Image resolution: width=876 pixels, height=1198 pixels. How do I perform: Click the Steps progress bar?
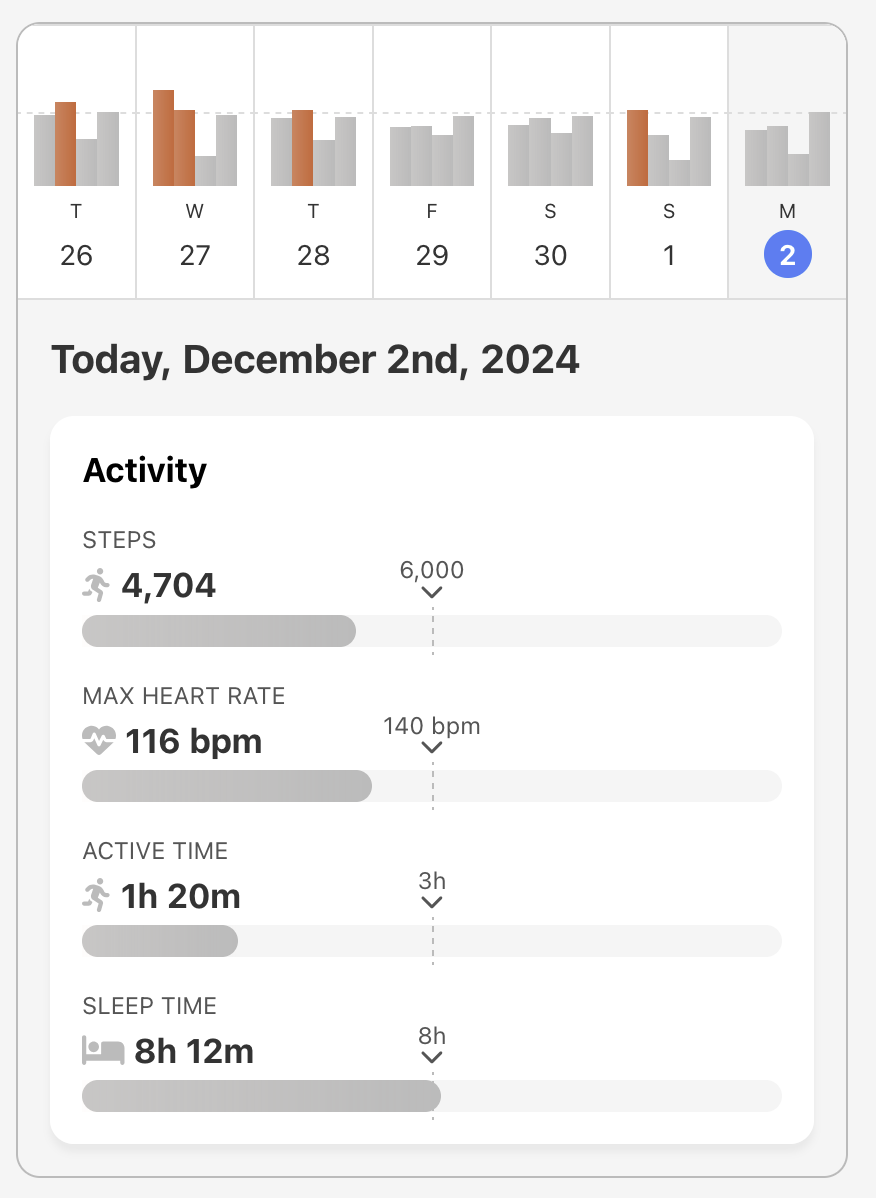[x=431, y=631]
